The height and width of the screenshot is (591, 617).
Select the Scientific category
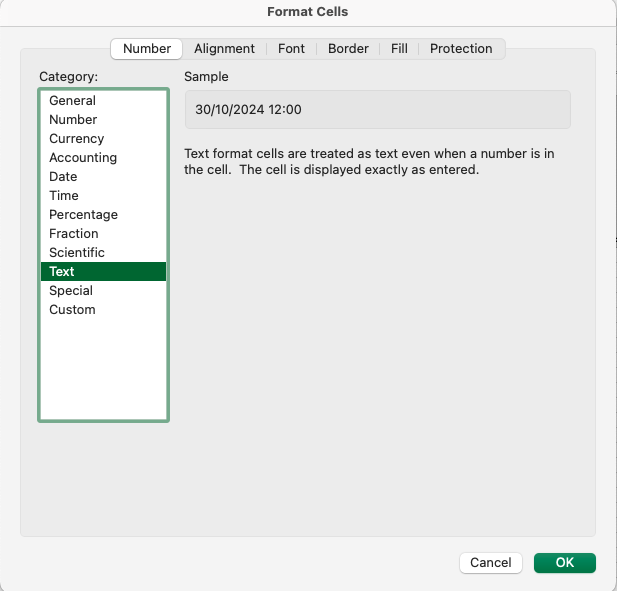tap(77, 253)
